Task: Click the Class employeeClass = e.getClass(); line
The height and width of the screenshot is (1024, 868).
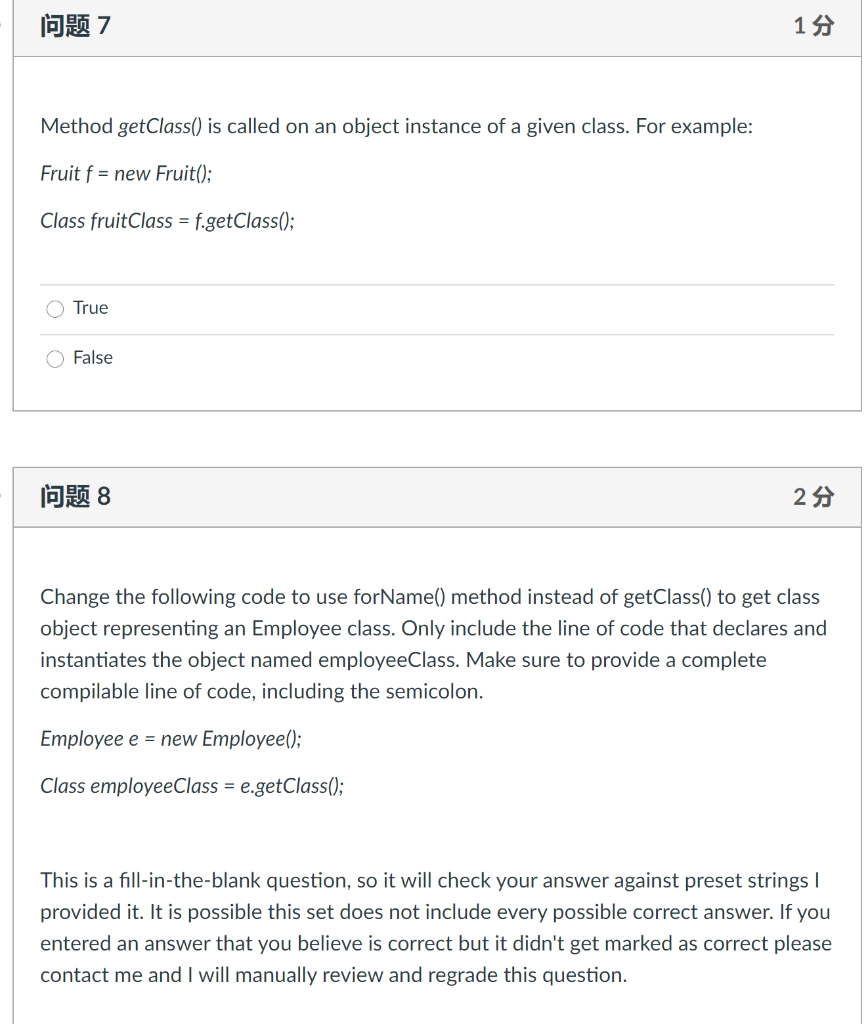Action: (x=192, y=786)
